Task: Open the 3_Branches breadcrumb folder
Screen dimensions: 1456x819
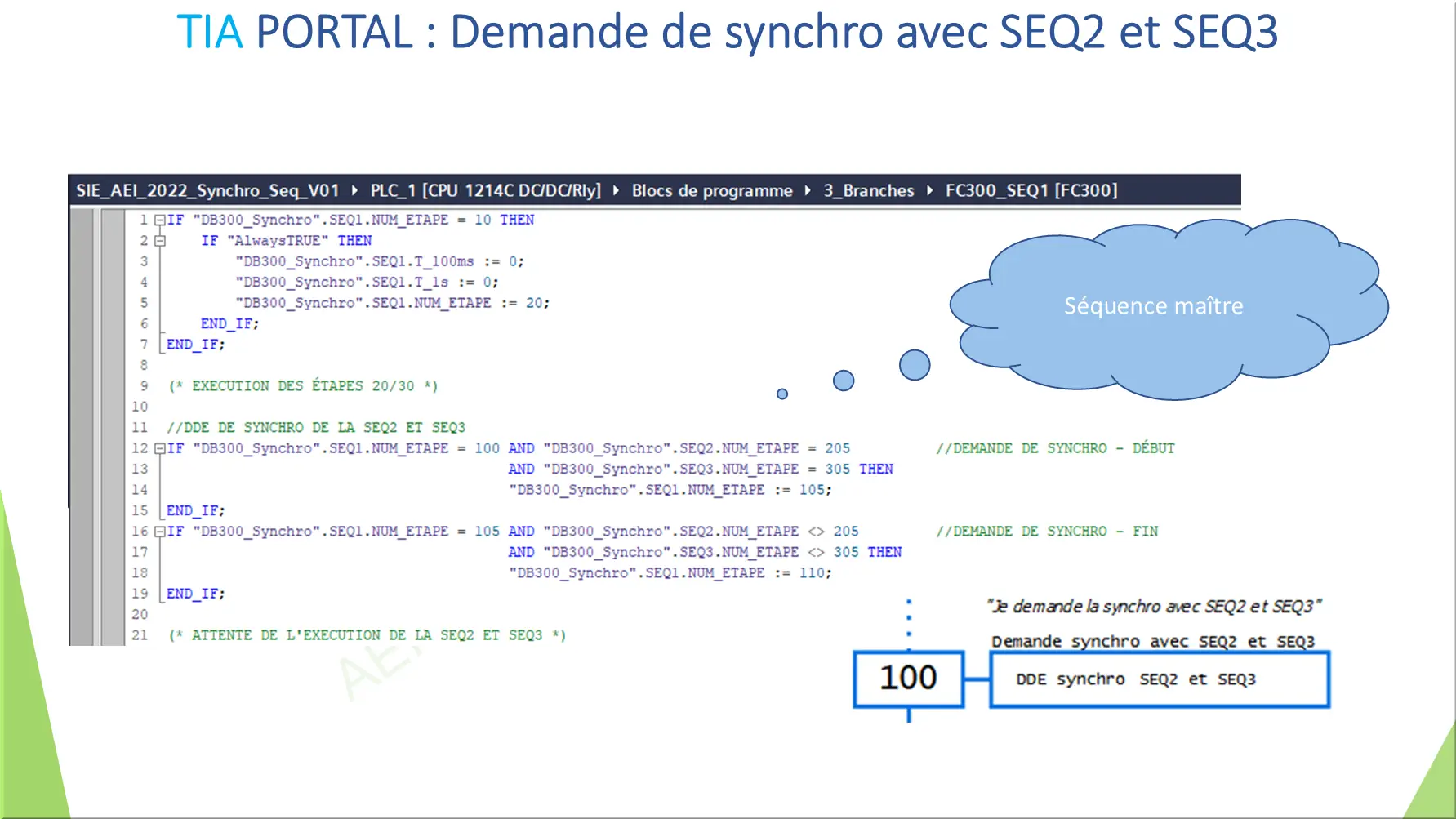Action: [868, 190]
